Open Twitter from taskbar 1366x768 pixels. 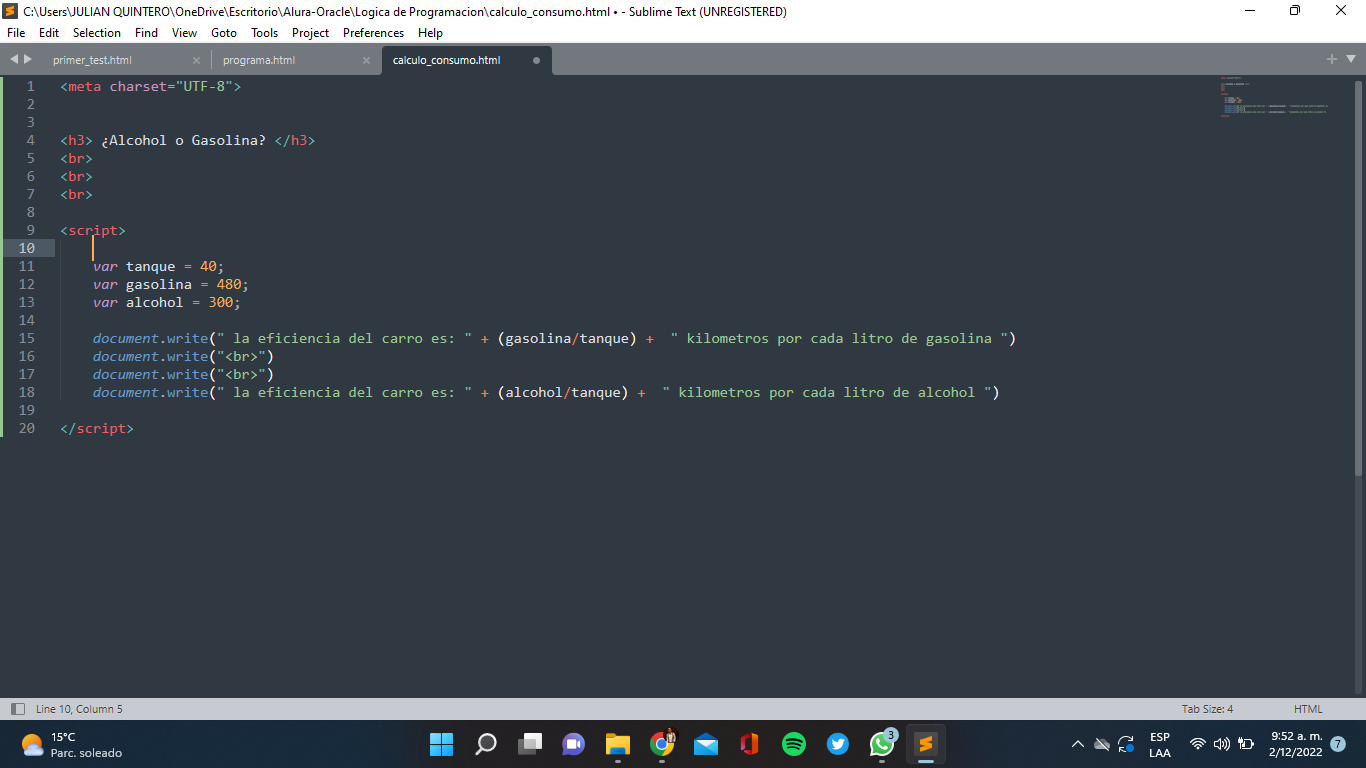[838, 744]
